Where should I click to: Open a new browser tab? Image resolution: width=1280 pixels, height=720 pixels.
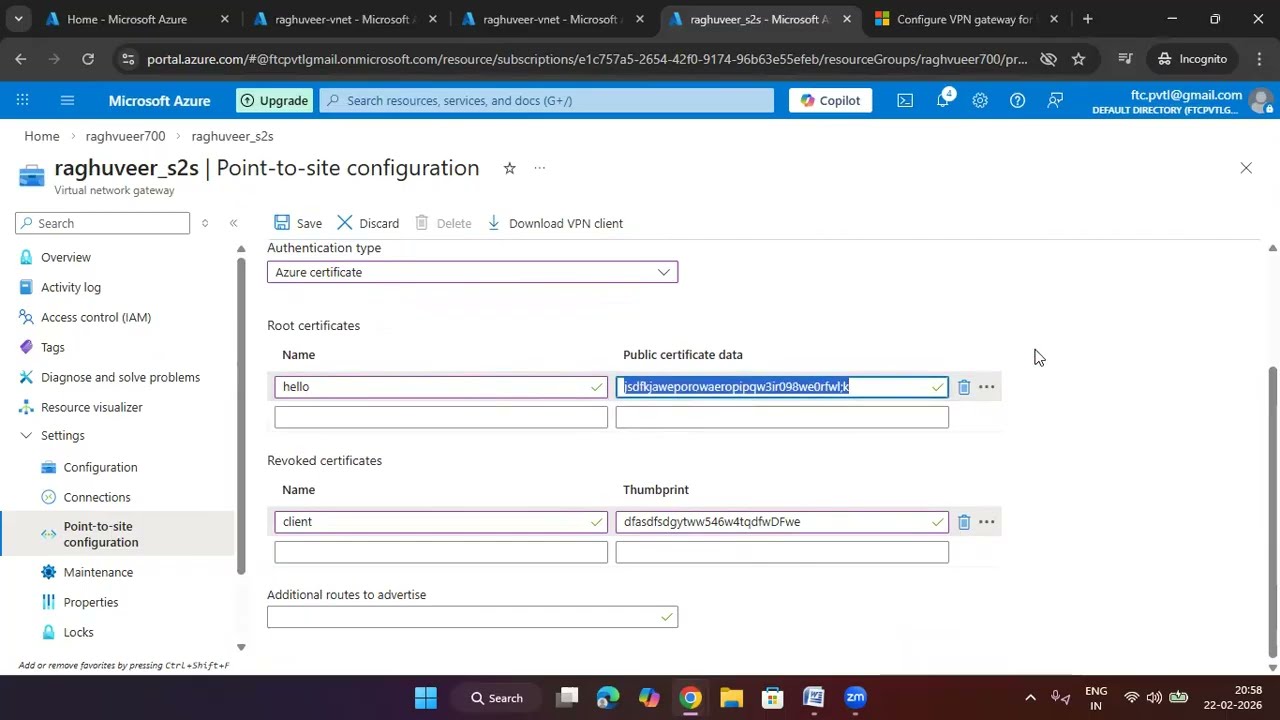pyautogui.click(x=1087, y=19)
